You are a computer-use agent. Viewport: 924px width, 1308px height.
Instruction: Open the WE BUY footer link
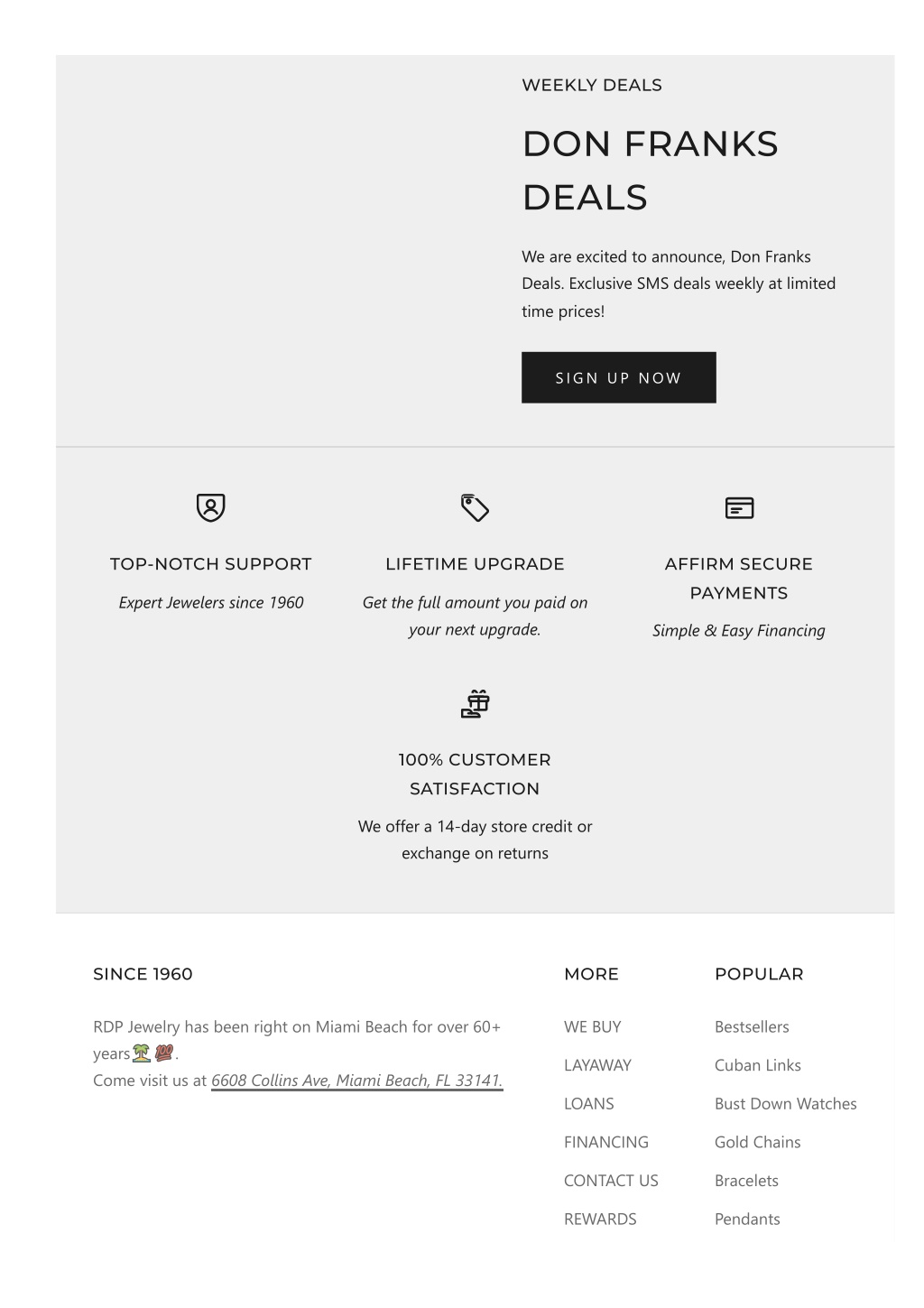click(x=592, y=1026)
